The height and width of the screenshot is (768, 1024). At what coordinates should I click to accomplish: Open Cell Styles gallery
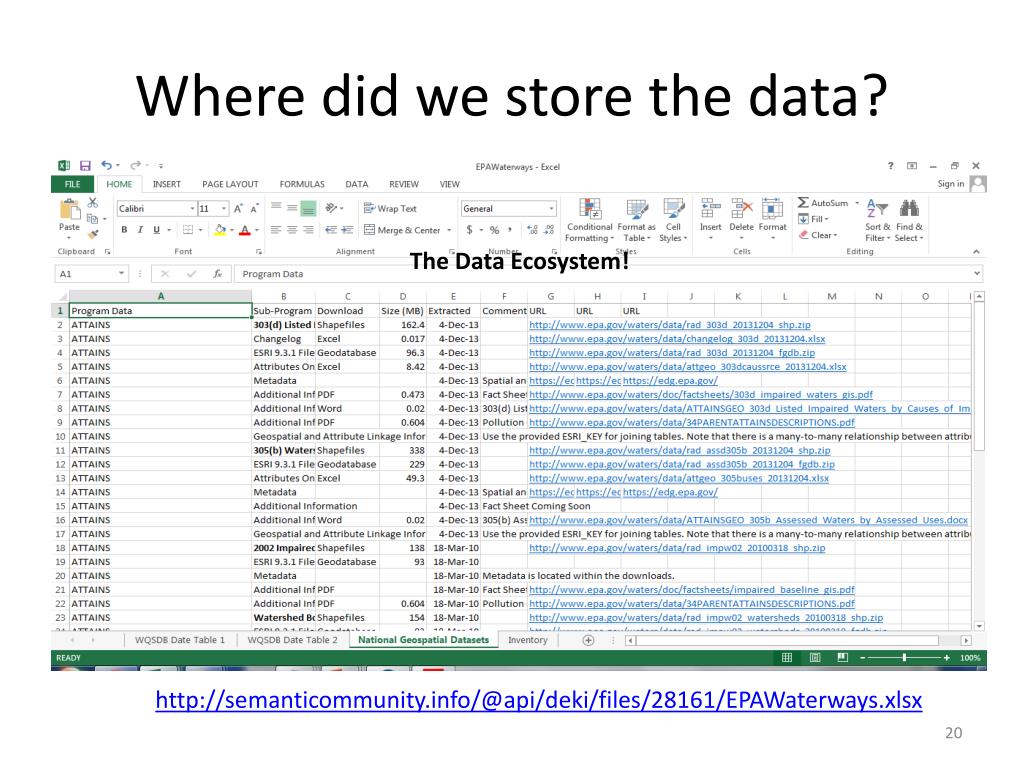pyautogui.click(x=673, y=220)
